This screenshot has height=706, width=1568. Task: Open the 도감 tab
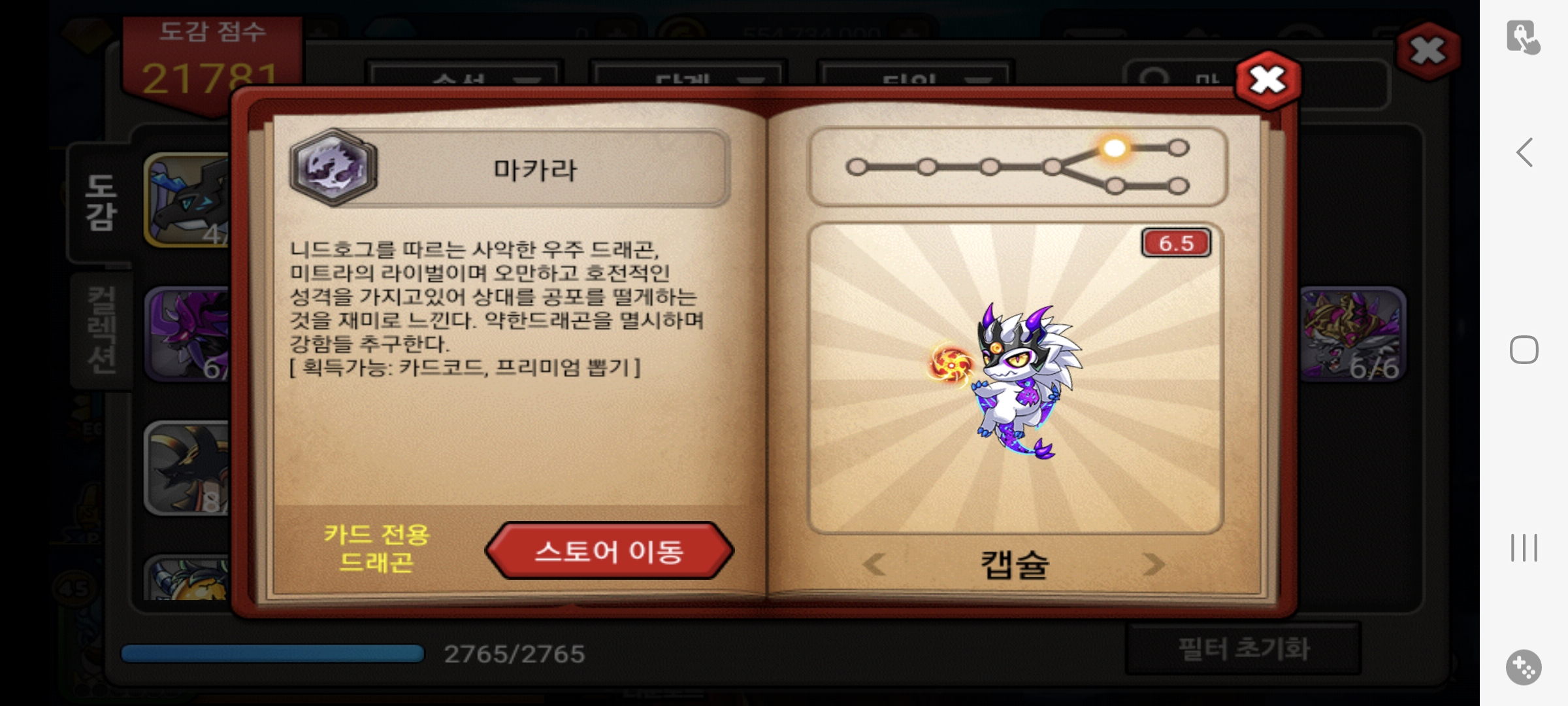click(x=101, y=203)
